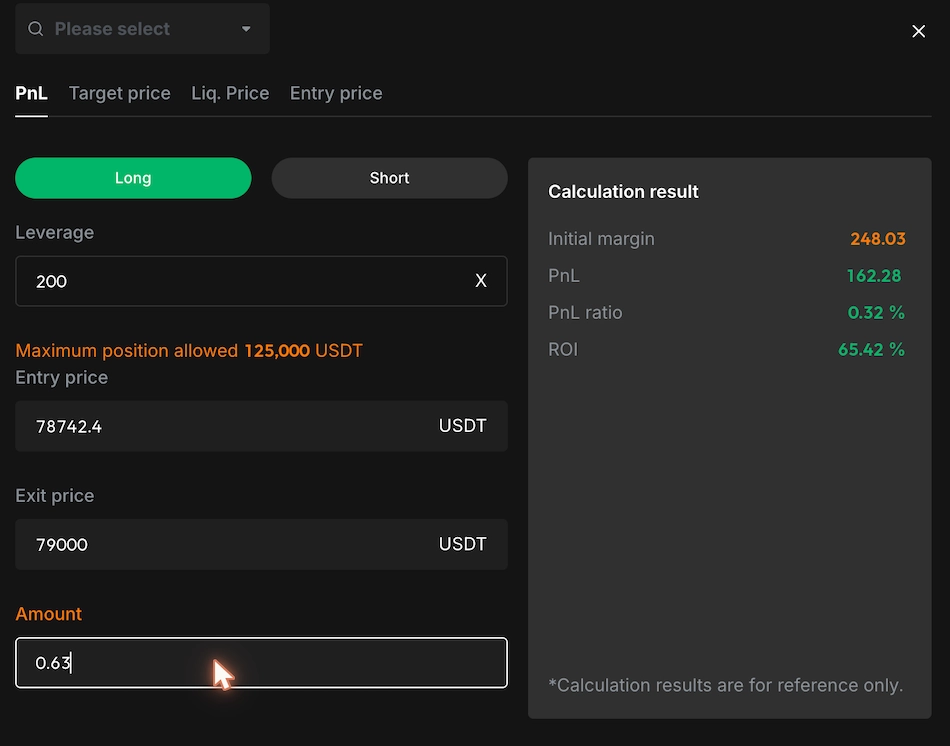Click the Calculation result heading
The image size is (950, 746).
[623, 191]
